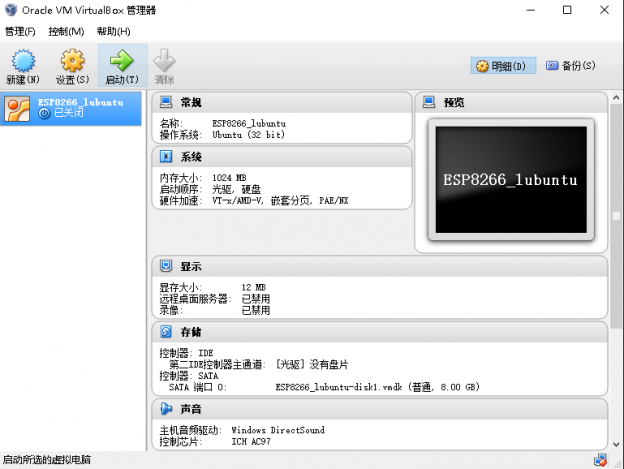
Task: Click the General (常规) section icon
Action: click(166, 102)
